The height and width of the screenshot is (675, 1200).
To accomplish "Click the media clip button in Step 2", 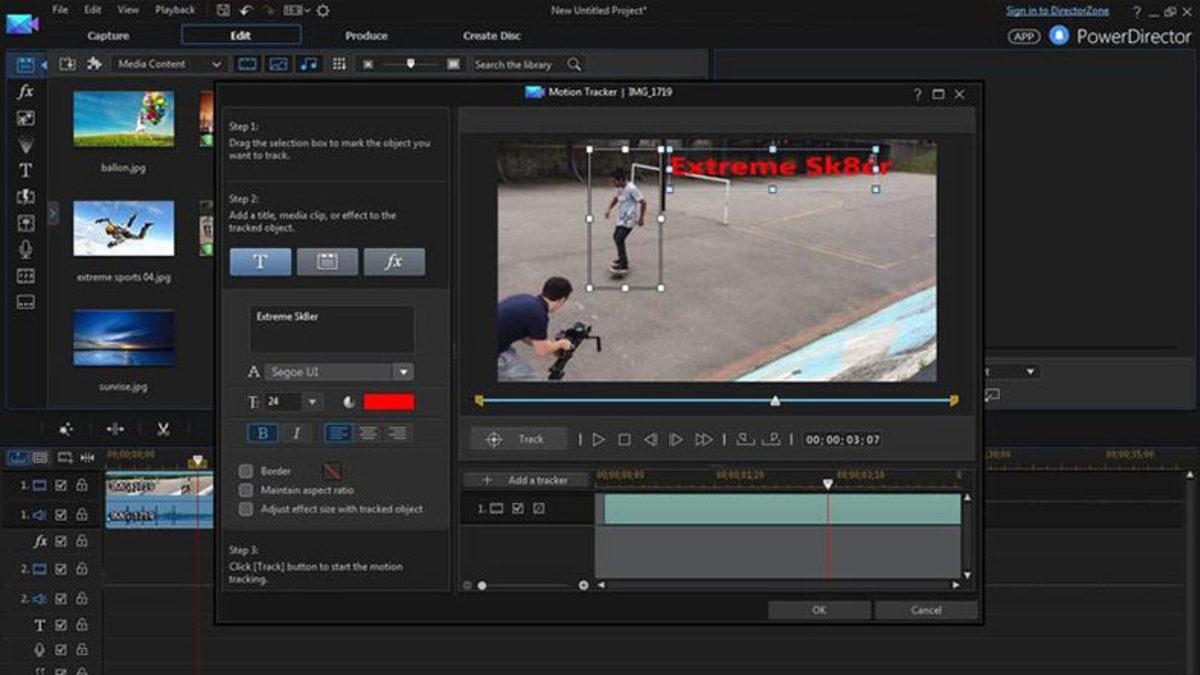I will pyautogui.click(x=326, y=262).
